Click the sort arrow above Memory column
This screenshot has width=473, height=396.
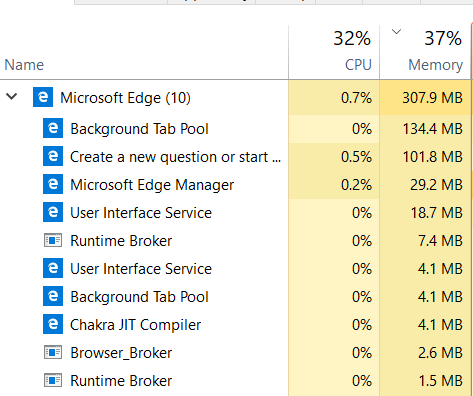396,32
